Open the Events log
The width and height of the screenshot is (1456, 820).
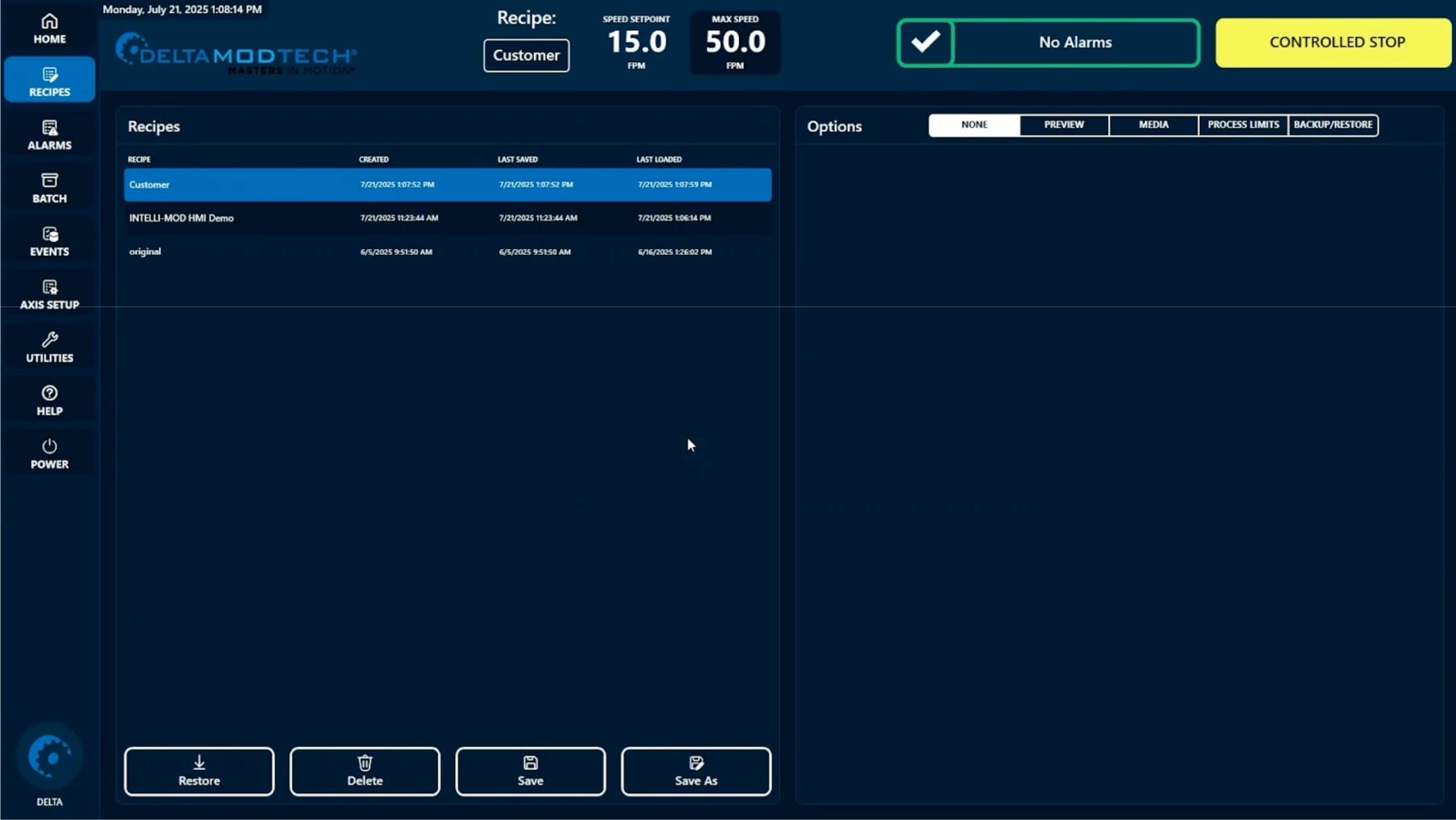click(x=49, y=241)
